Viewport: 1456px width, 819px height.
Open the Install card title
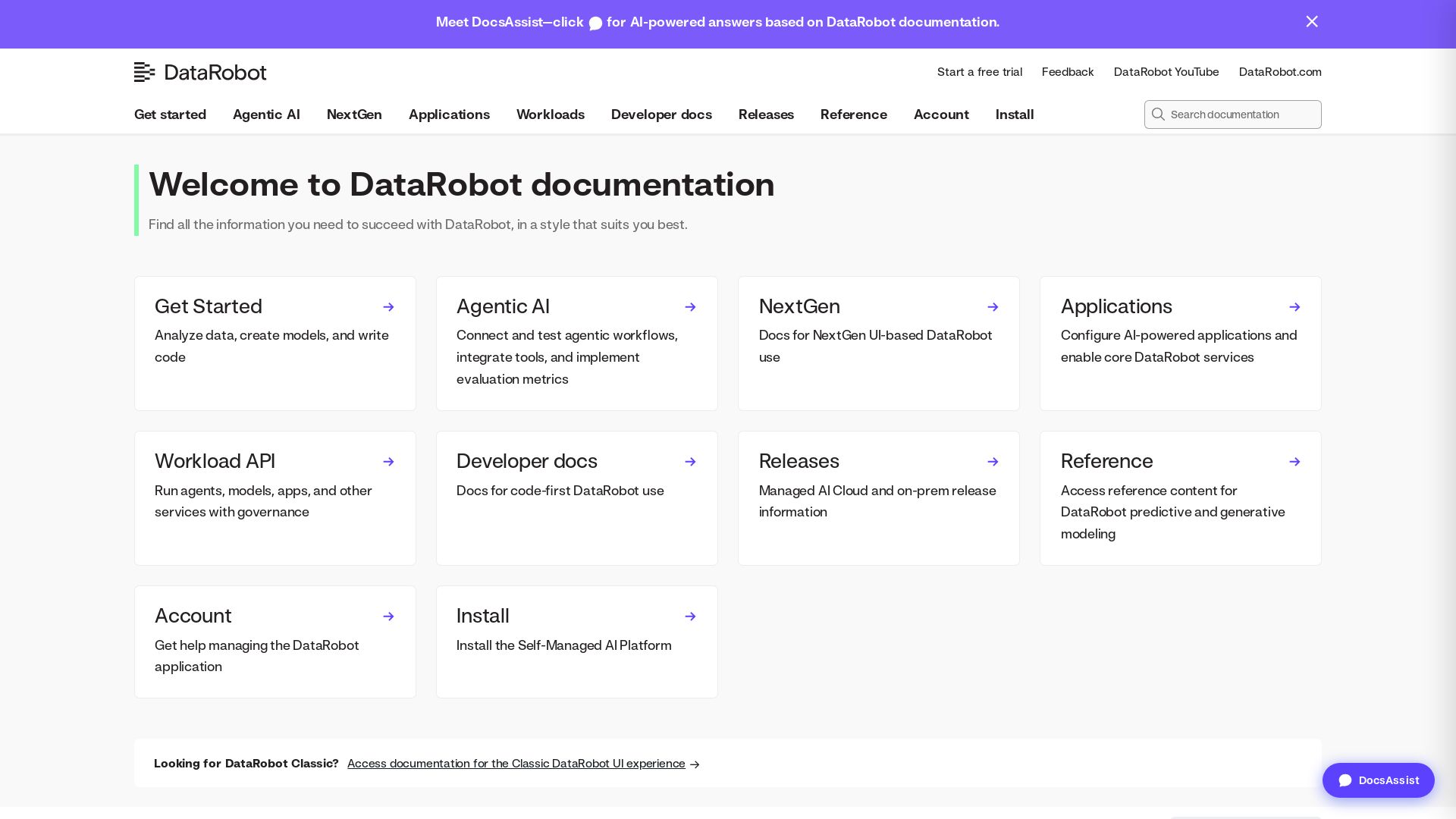[x=483, y=616]
